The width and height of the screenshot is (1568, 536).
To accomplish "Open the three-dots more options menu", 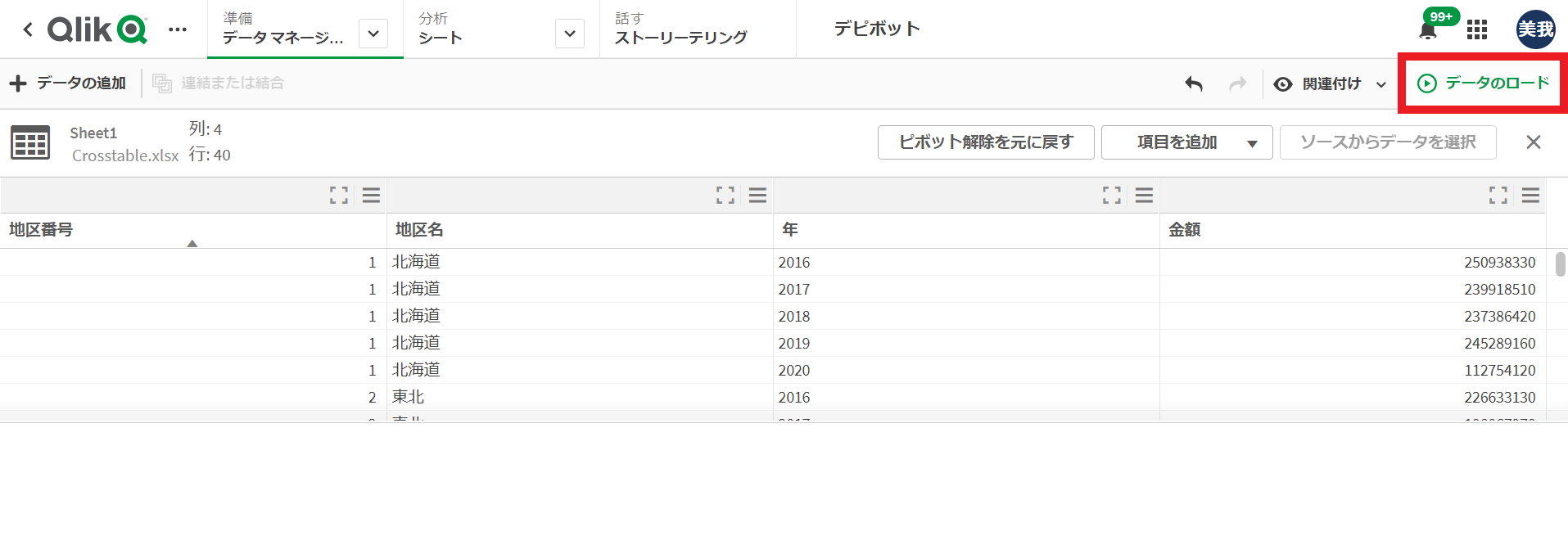I will [177, 30].
